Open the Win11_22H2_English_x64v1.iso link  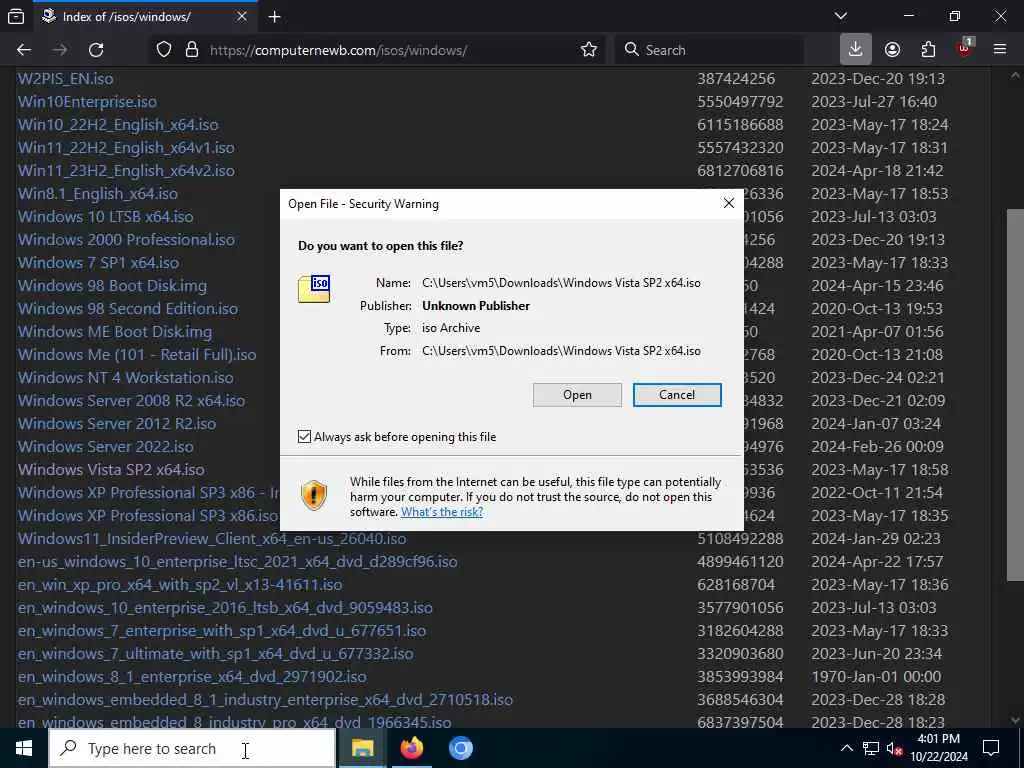click(x=126, y=147)
